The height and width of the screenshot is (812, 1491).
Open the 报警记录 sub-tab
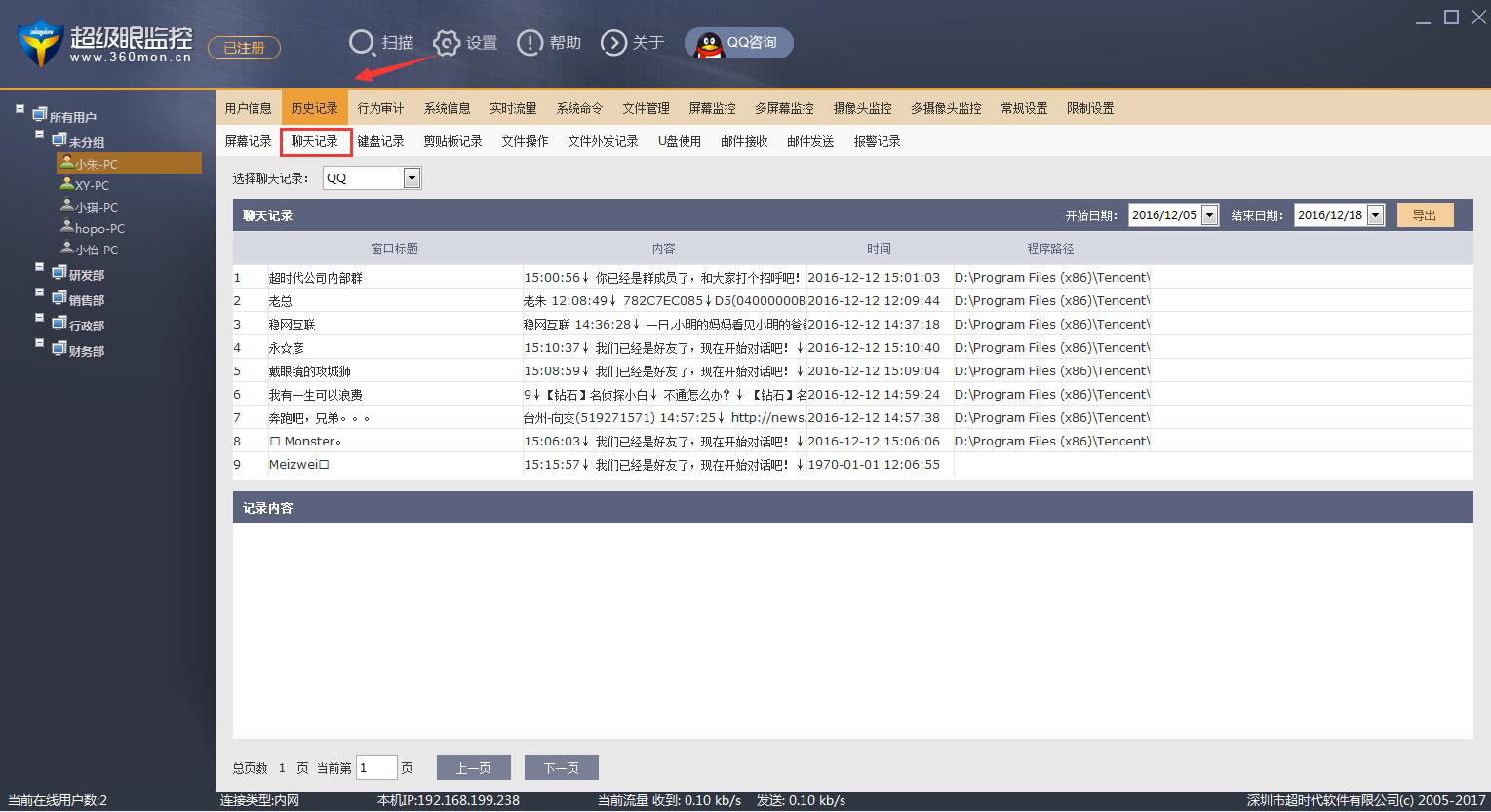tap(877, 141)
